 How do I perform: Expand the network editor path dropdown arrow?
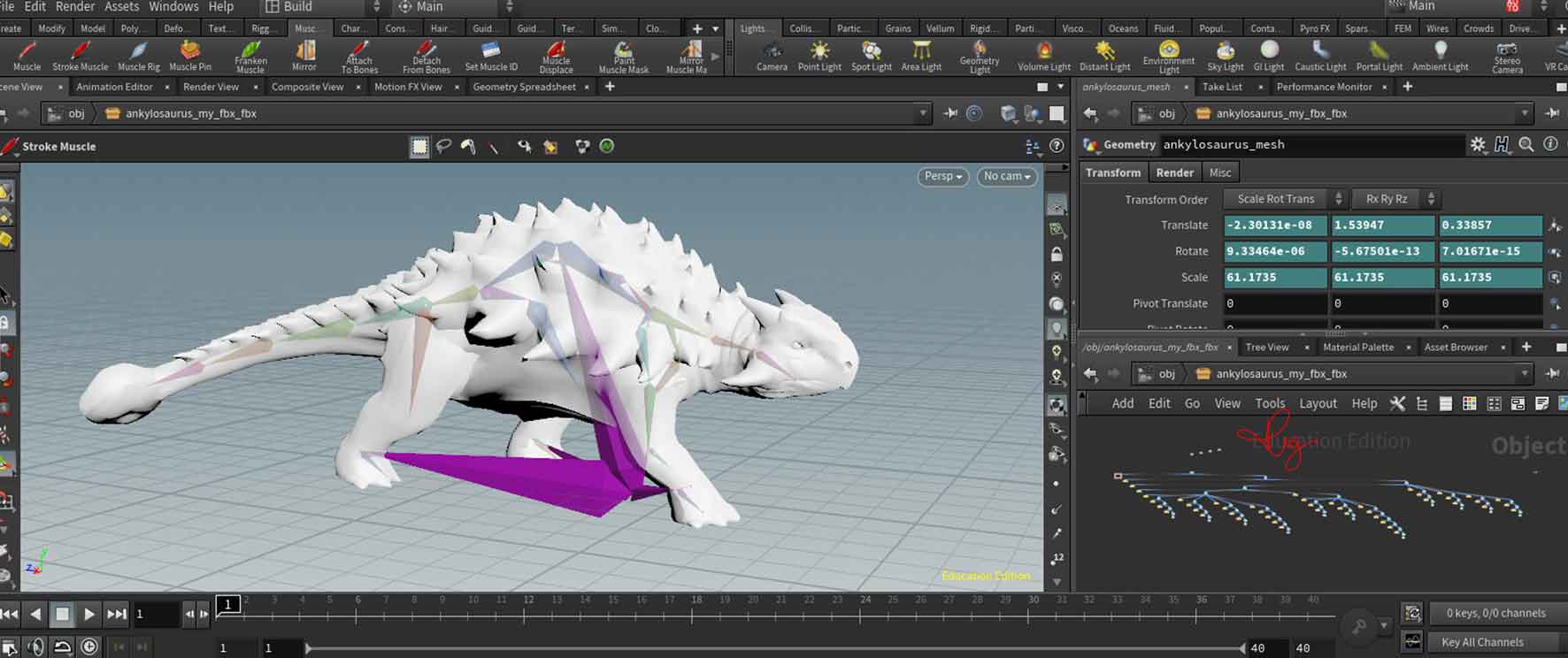point(1524,373)
